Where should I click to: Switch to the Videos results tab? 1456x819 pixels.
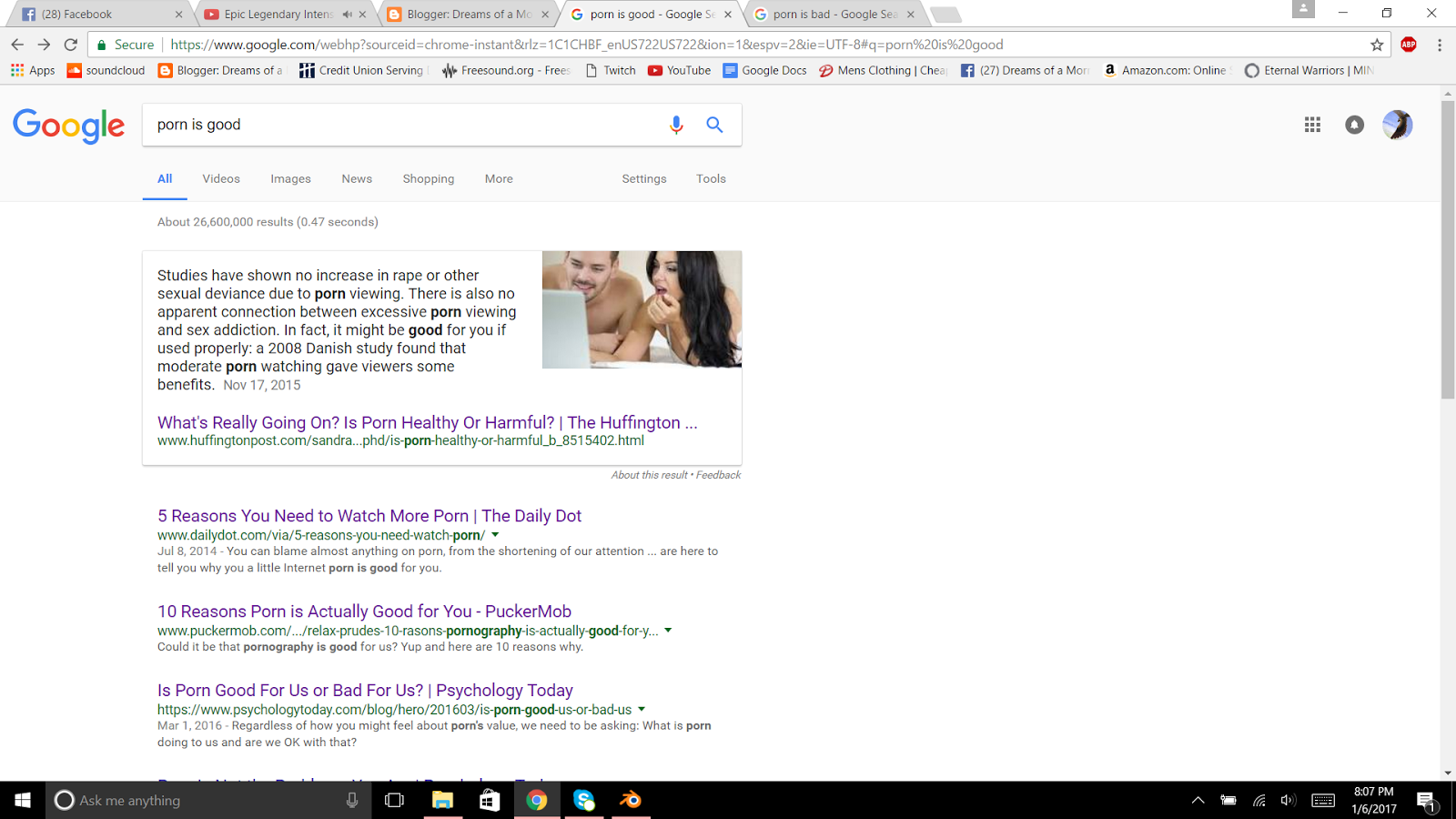pos(221,178)
